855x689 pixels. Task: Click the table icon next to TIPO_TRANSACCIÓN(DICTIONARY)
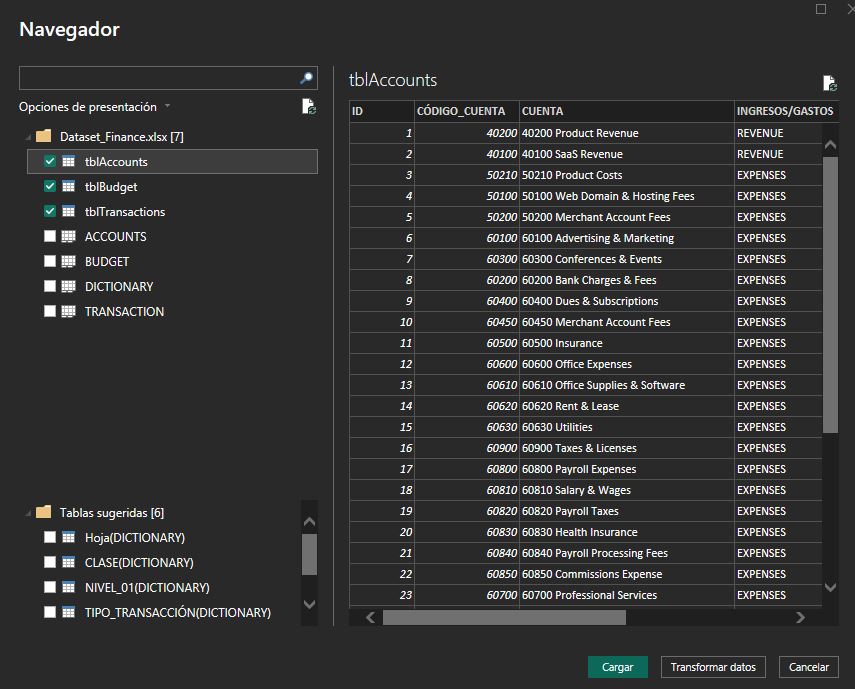pyautogui.click(x=69, y=613)
